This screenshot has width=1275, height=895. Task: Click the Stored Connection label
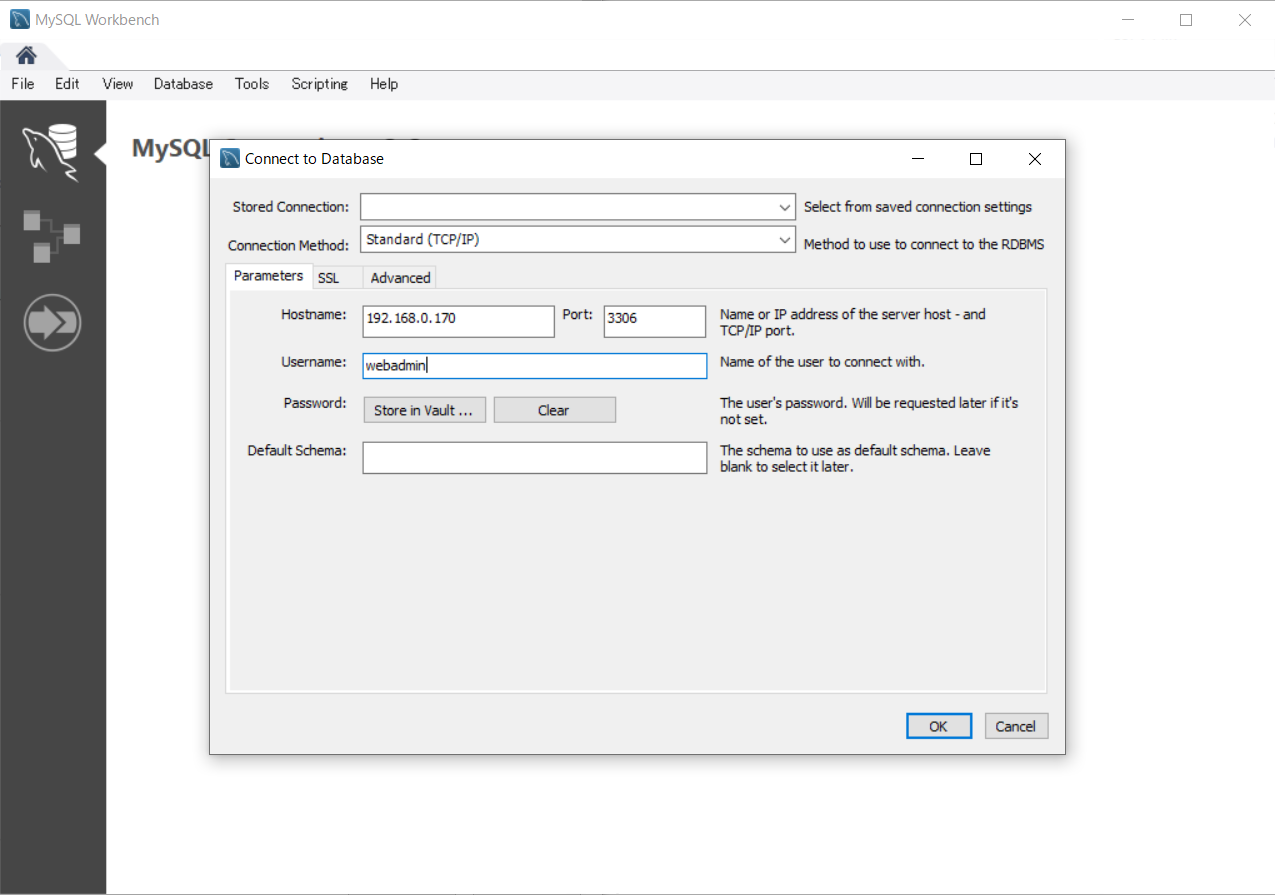coord(291,207)
